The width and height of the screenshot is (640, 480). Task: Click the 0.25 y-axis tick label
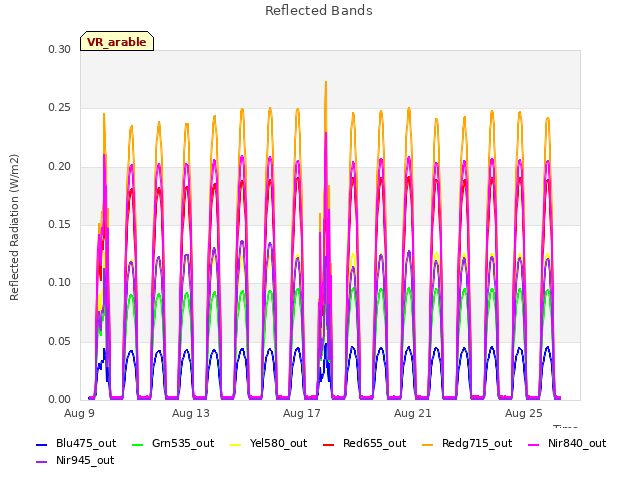pos(59,108)
